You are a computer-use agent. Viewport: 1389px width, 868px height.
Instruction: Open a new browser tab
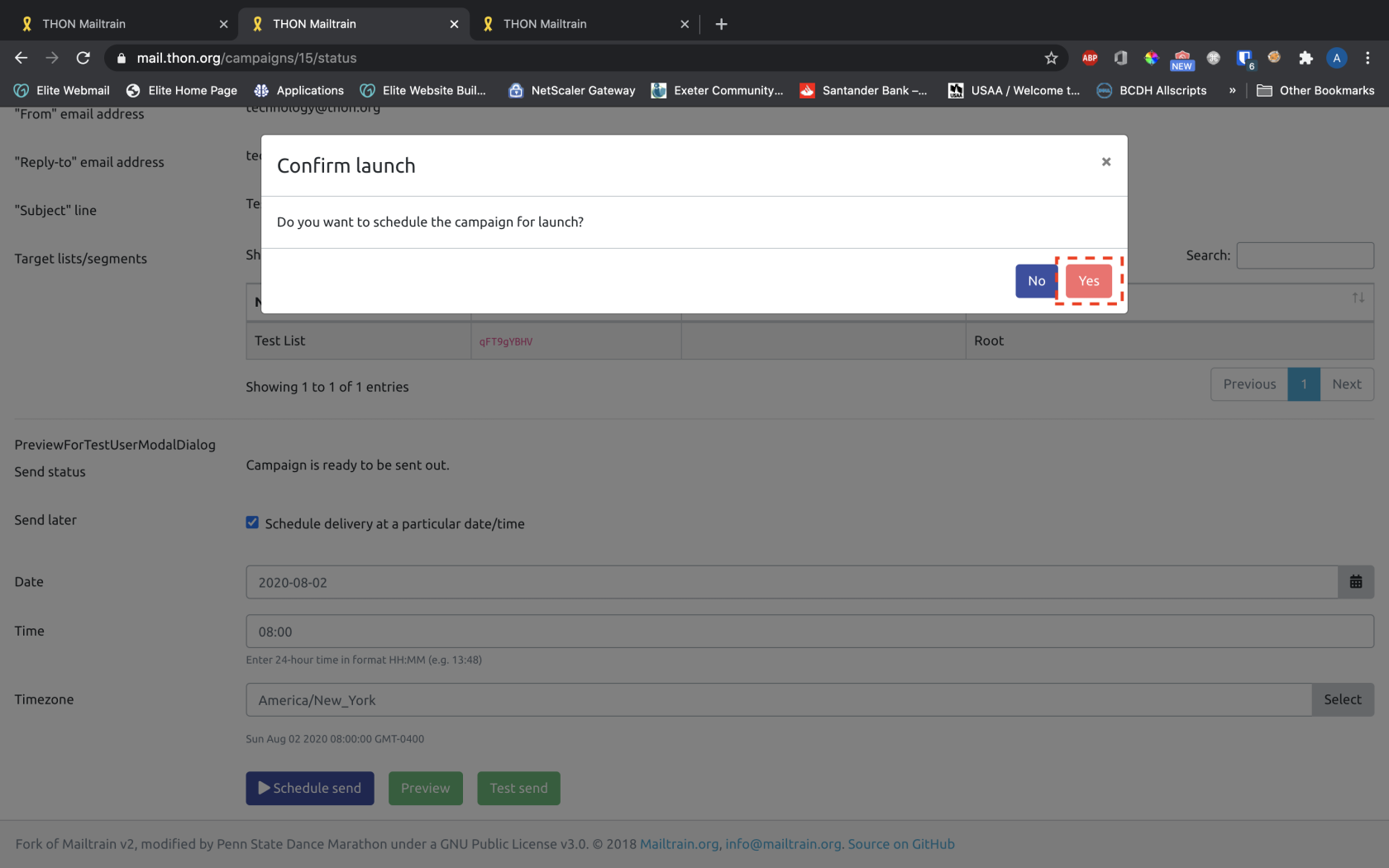tap(721, 24)
